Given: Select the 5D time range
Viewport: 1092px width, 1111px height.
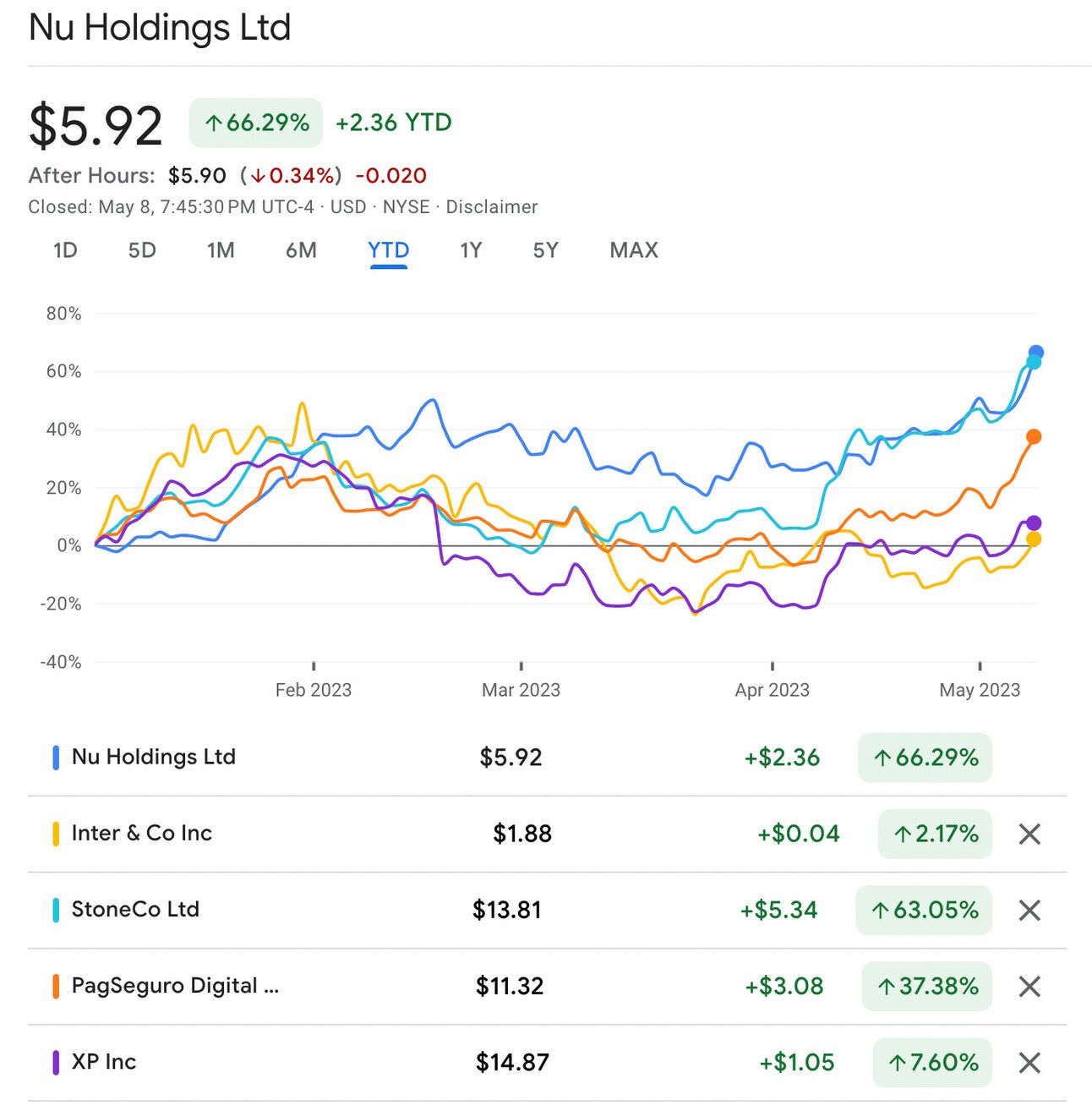Looking at the screenshot, I should point(142,250).
